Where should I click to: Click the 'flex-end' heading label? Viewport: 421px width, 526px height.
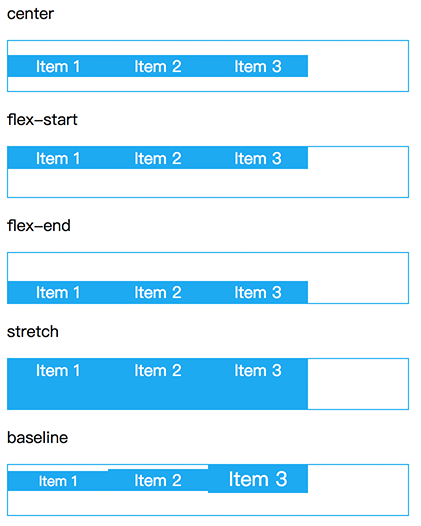[x=39, y=225]
